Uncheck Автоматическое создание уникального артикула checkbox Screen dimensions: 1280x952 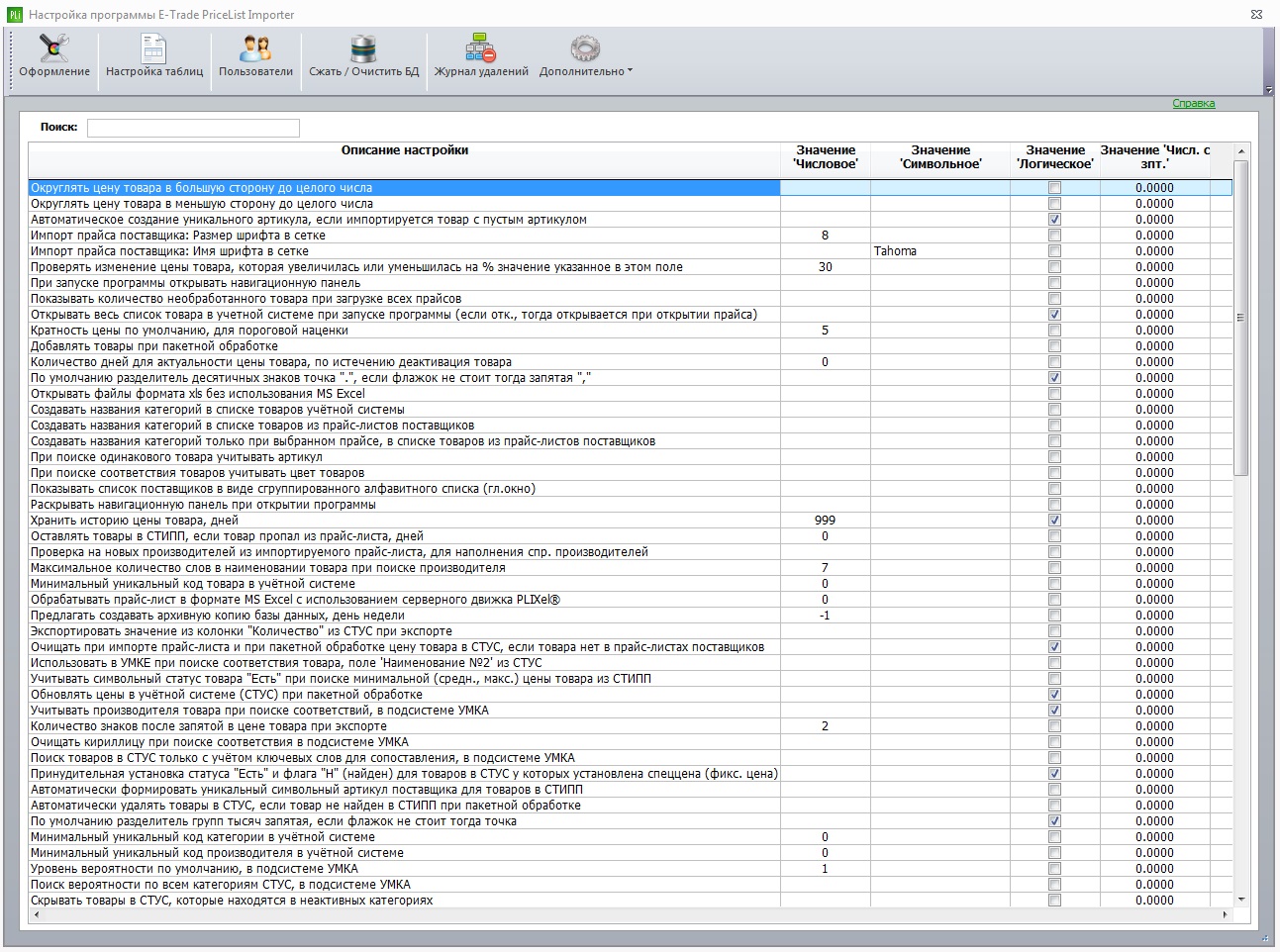tap(1054, 220)
